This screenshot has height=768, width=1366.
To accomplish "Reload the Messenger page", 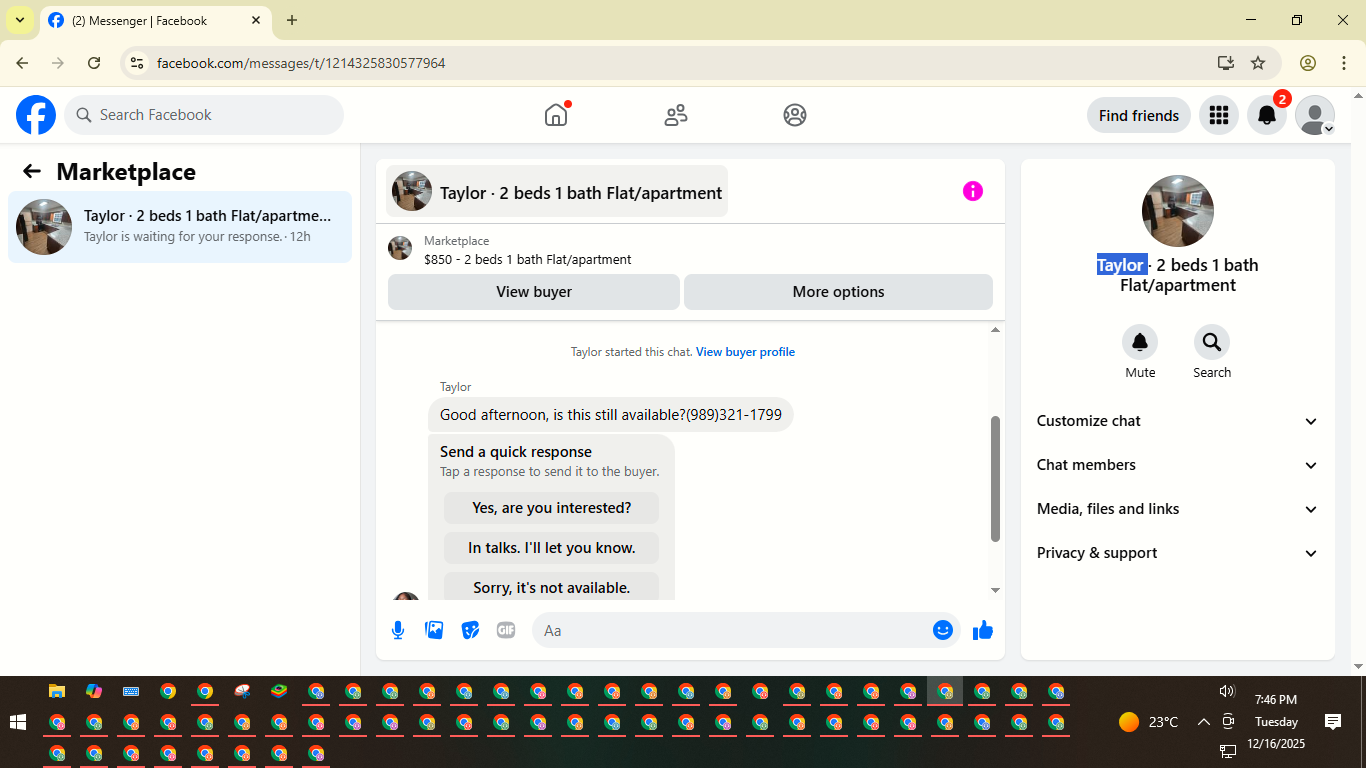I will point(94,63).
